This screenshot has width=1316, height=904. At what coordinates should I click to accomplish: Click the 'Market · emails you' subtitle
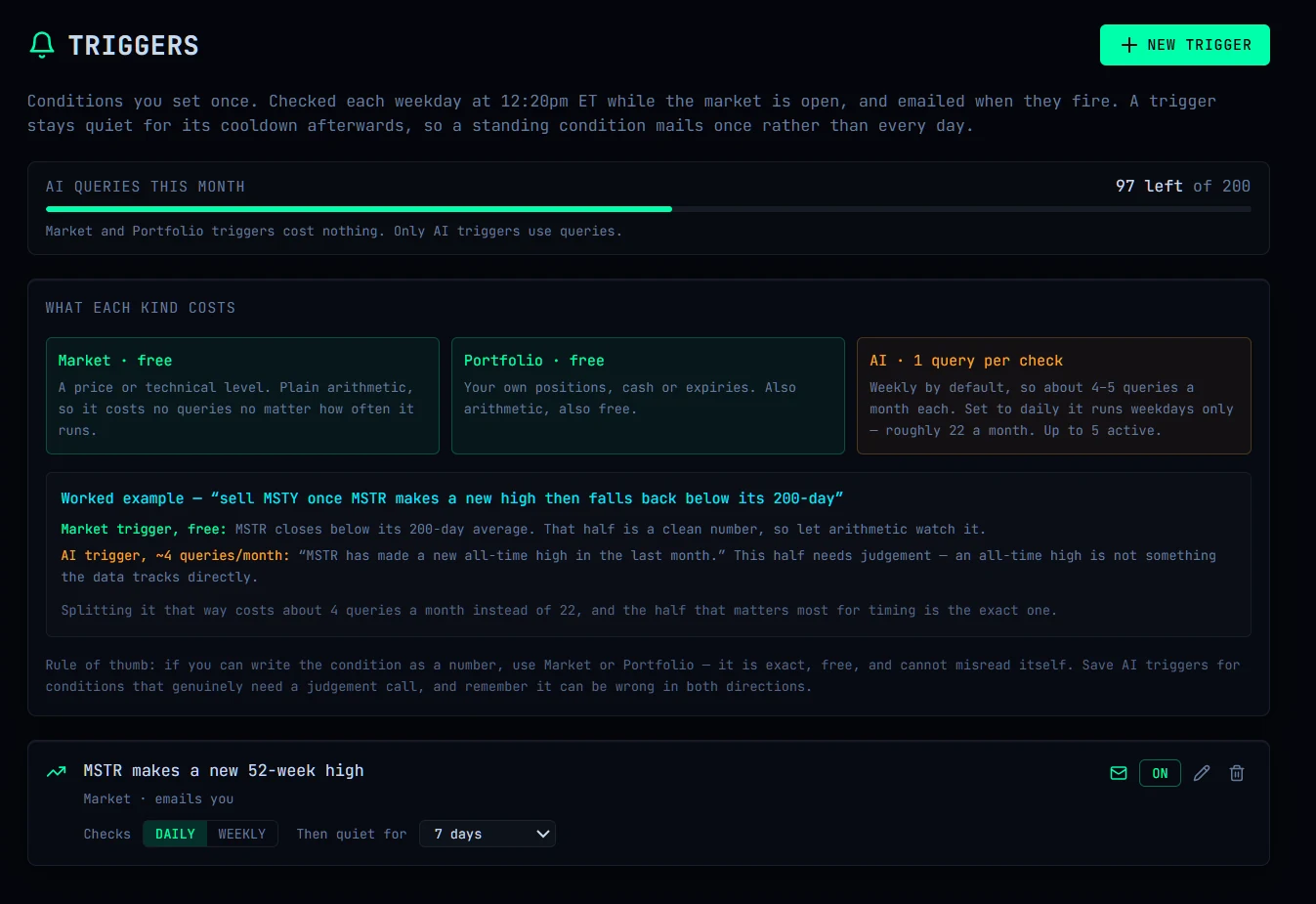[x=158, y=798]
